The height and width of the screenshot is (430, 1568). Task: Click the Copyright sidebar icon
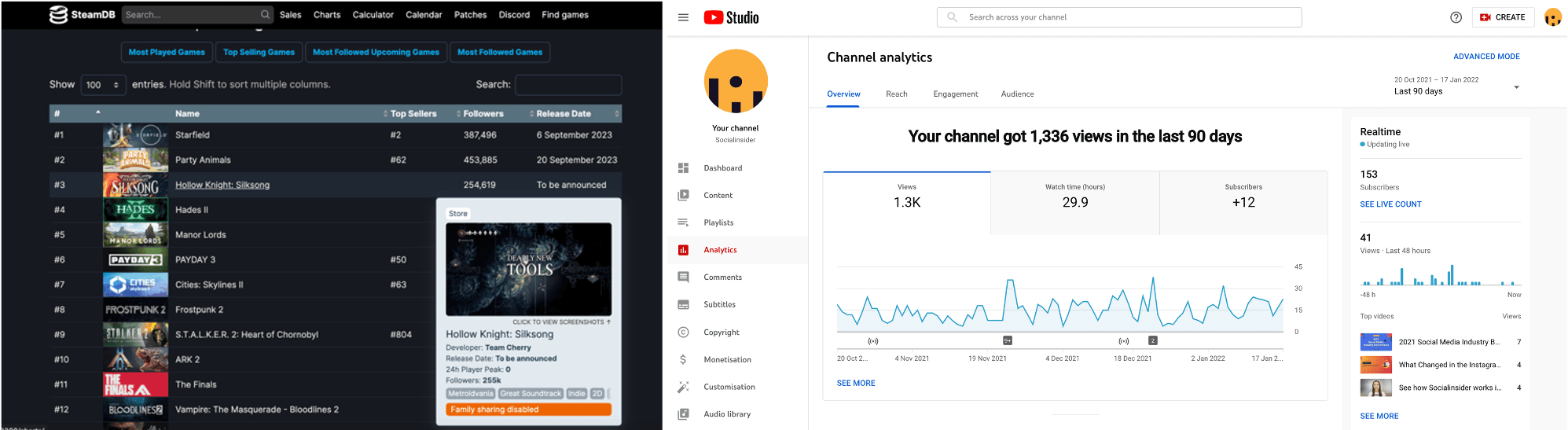tap(683, 333)
